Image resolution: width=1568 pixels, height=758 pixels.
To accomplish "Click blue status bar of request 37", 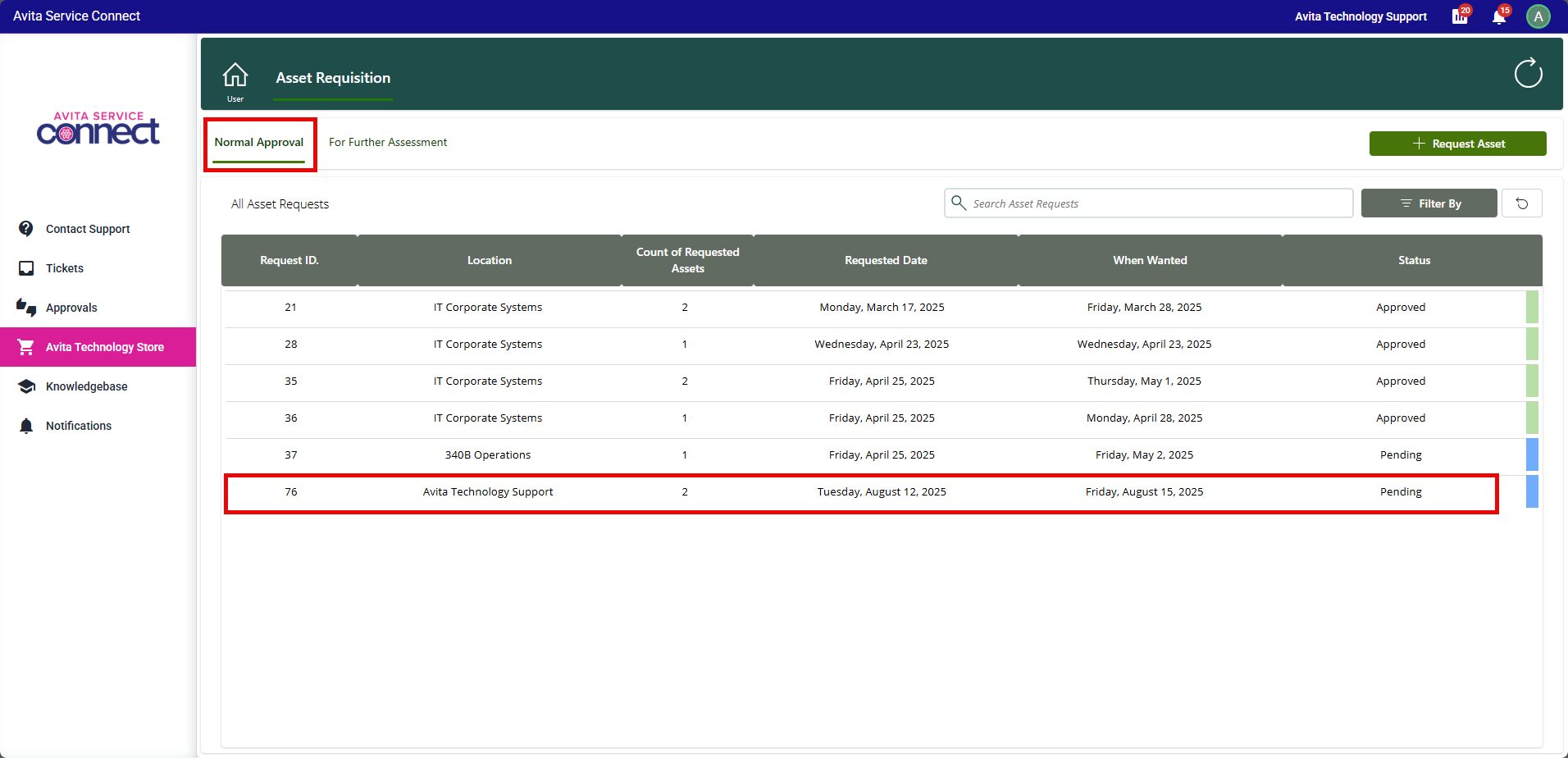I will (1532, 454).
